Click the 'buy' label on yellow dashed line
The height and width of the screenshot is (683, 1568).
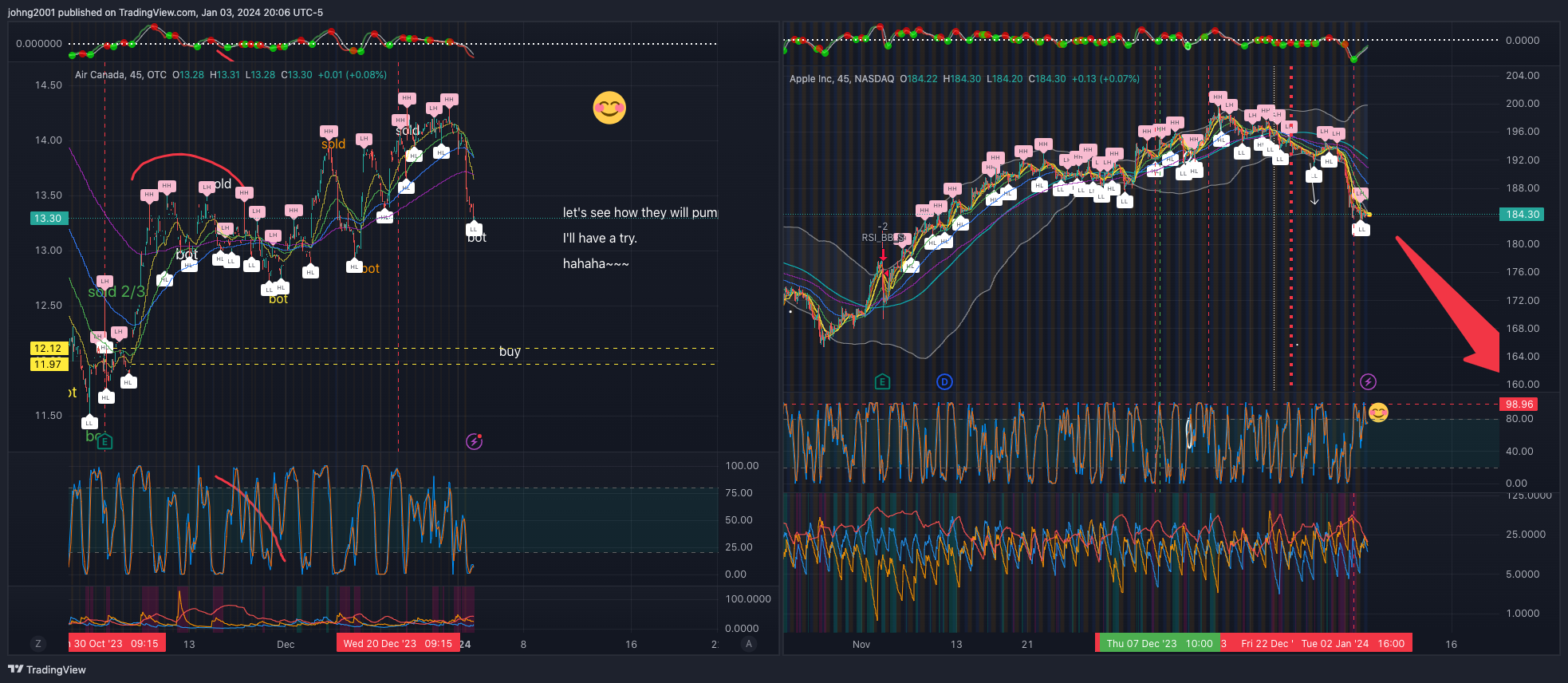click(x=510, y=351)
